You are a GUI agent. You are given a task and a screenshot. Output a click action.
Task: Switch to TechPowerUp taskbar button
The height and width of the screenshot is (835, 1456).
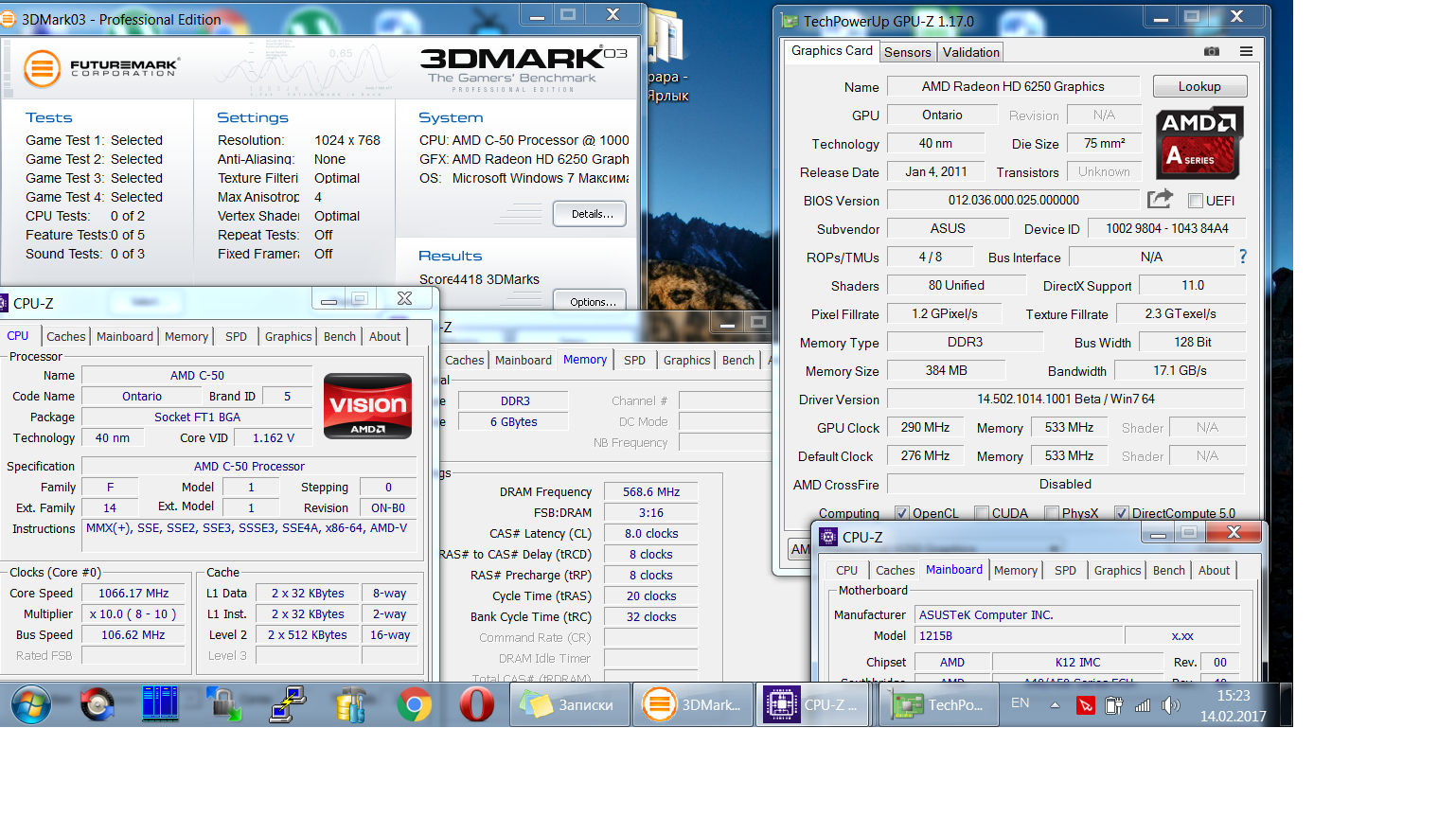click(939, 704)
